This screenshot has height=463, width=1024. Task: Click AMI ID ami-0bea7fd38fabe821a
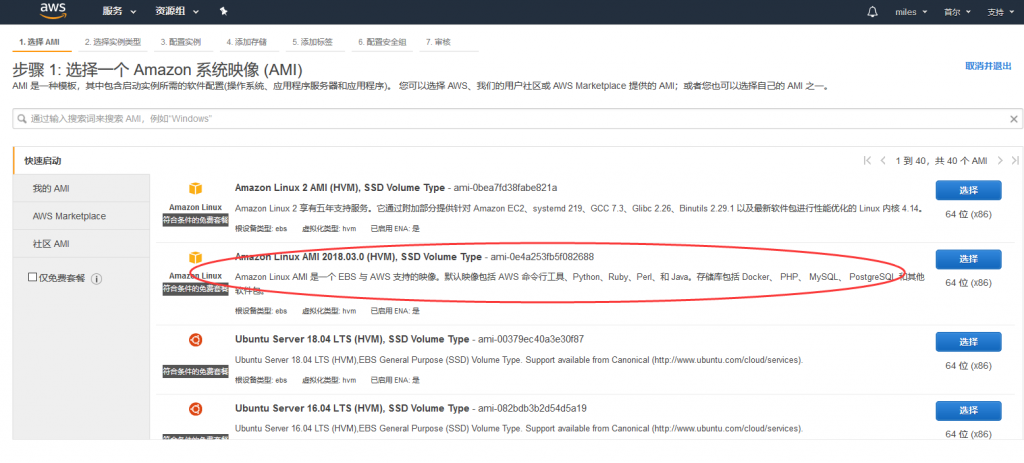[506, 187]
